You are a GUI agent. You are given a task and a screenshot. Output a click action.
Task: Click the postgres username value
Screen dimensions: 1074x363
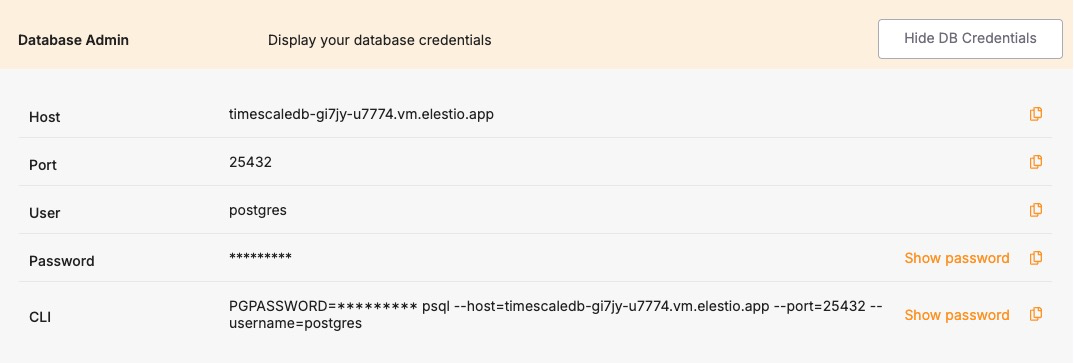pos(258,211)
